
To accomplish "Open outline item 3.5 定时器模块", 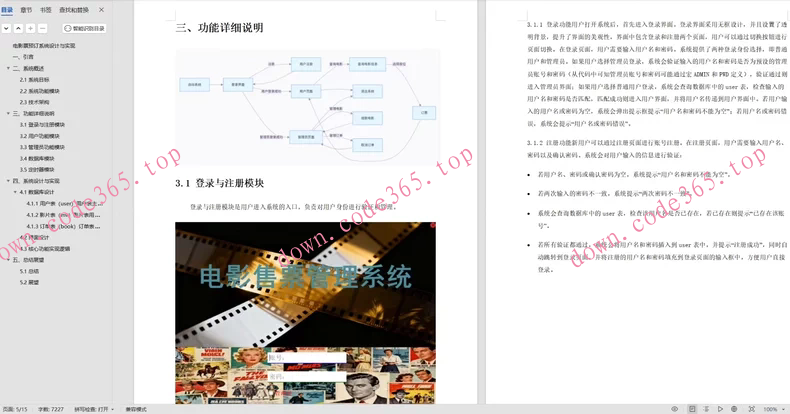I will click(37, 170).
